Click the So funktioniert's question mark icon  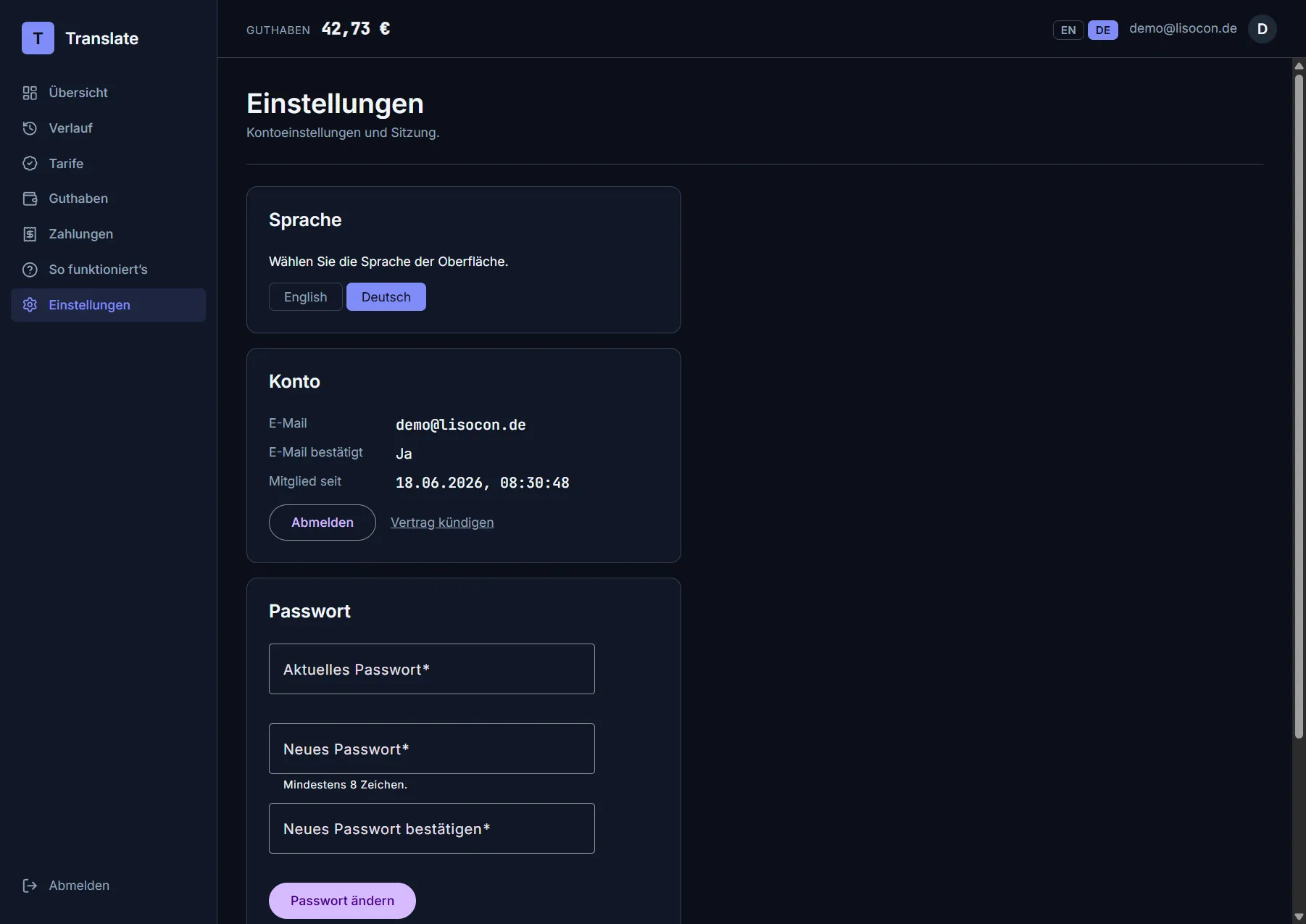point(30,270)
